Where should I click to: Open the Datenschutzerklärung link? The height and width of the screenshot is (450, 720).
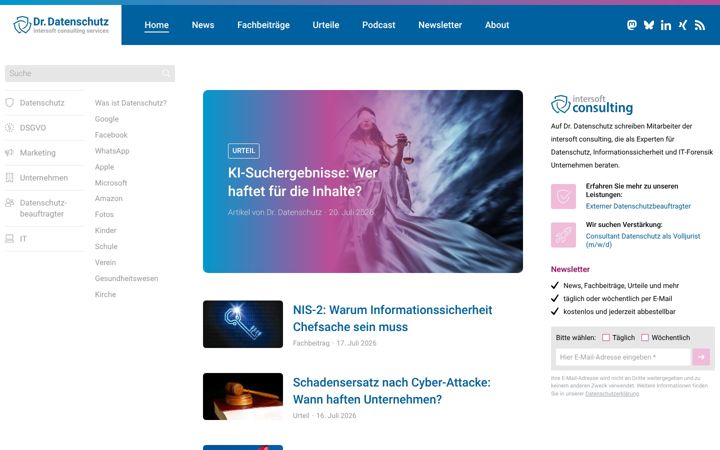(x=612, y=394)
